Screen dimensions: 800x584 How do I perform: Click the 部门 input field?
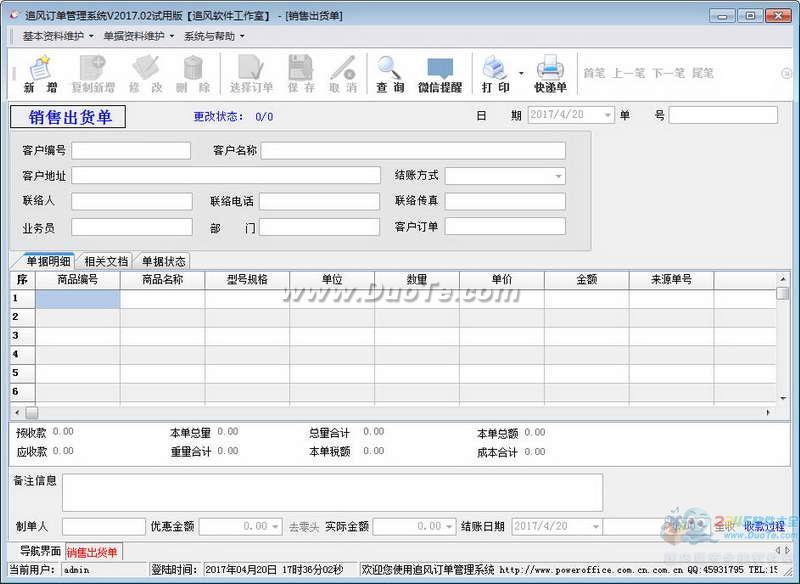pos(319,227)
